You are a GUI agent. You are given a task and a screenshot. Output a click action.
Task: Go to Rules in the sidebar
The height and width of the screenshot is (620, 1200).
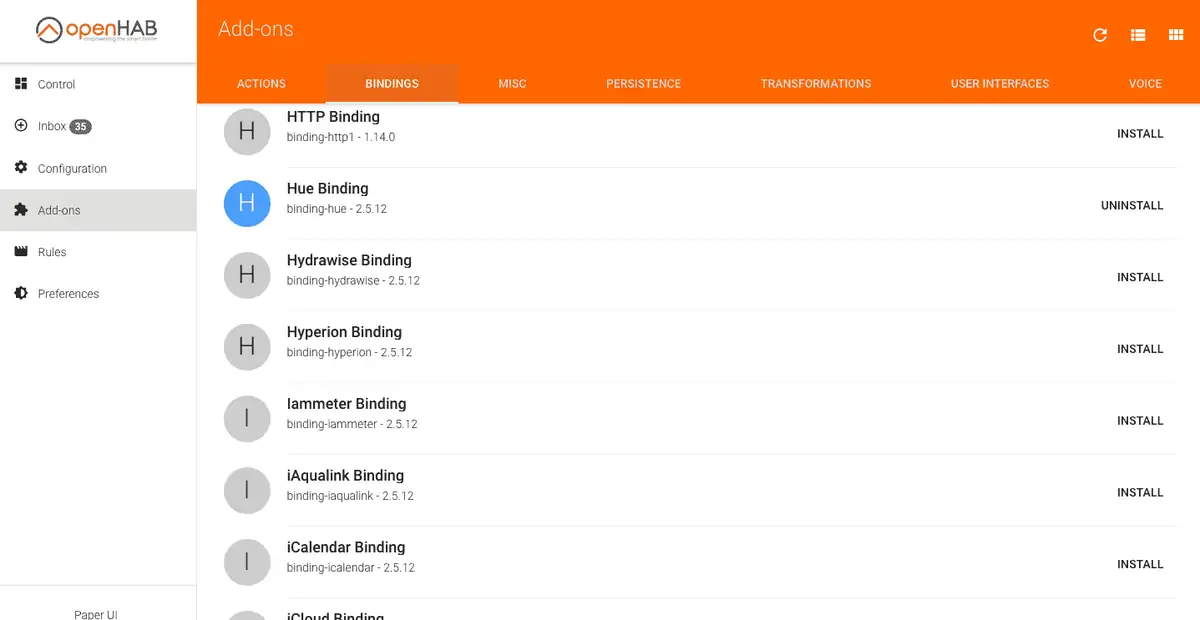52,252
